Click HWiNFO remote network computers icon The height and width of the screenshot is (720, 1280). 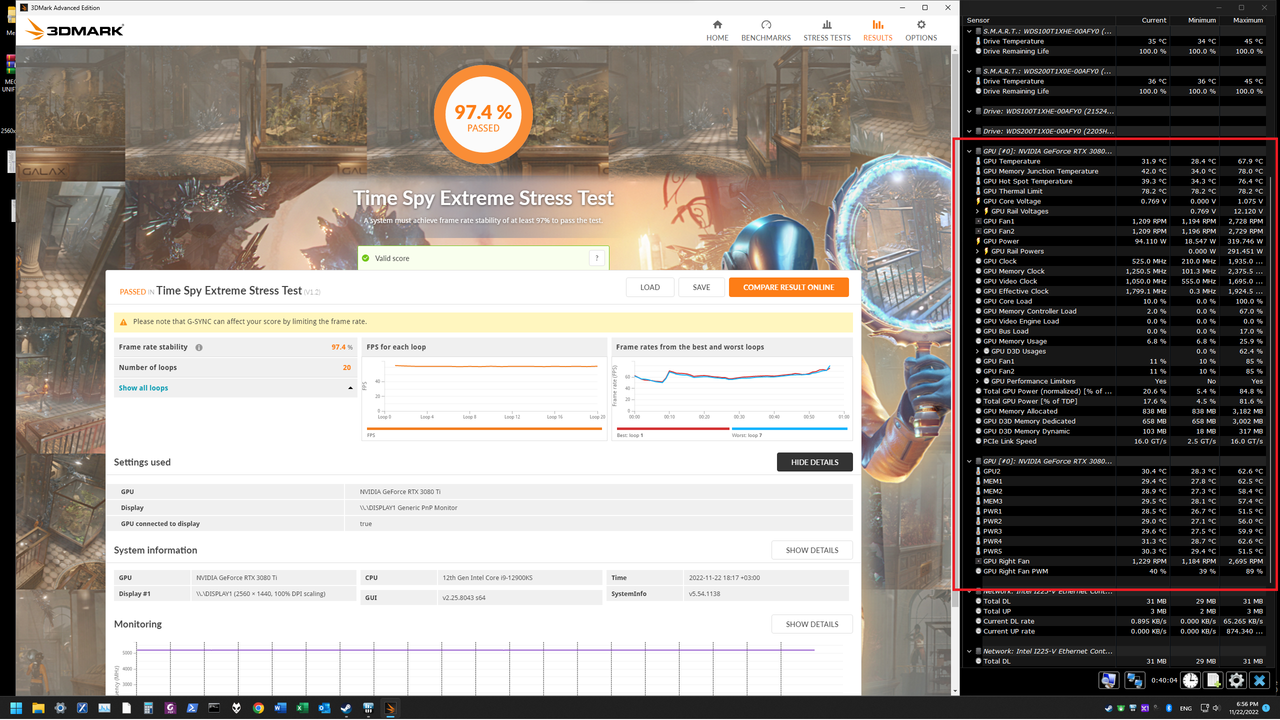click(x=1135, y=680)
